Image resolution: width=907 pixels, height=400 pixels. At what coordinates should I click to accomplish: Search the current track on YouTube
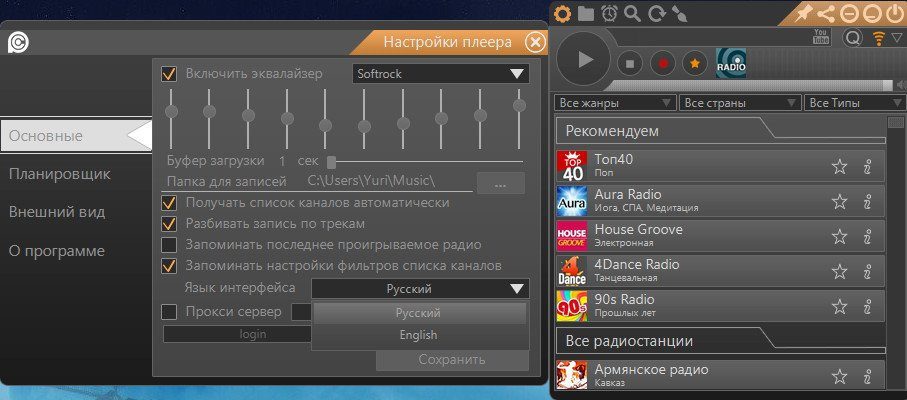pos(821,37)
